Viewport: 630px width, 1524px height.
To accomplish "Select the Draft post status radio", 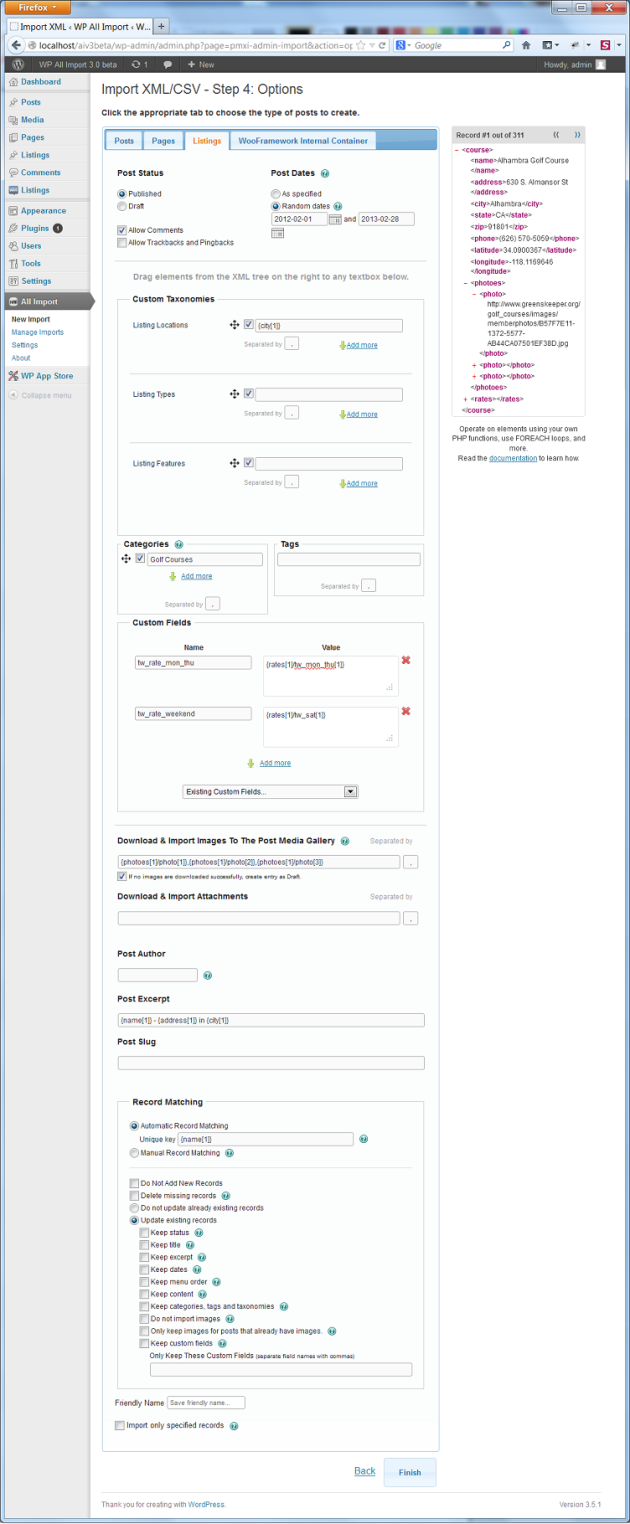I will click(x=122, y=206).
